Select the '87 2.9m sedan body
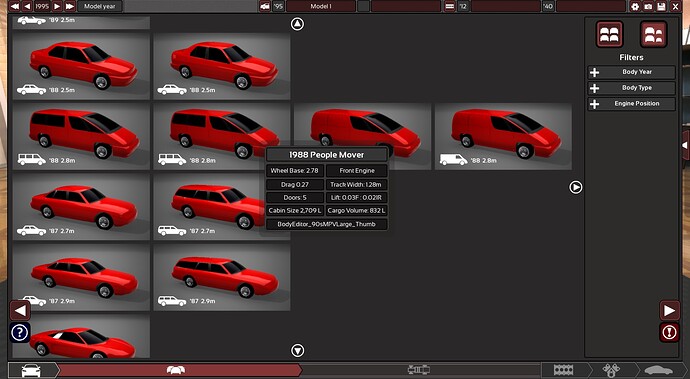The height and width of the screenshot is (379, 690). click(81, 277)
